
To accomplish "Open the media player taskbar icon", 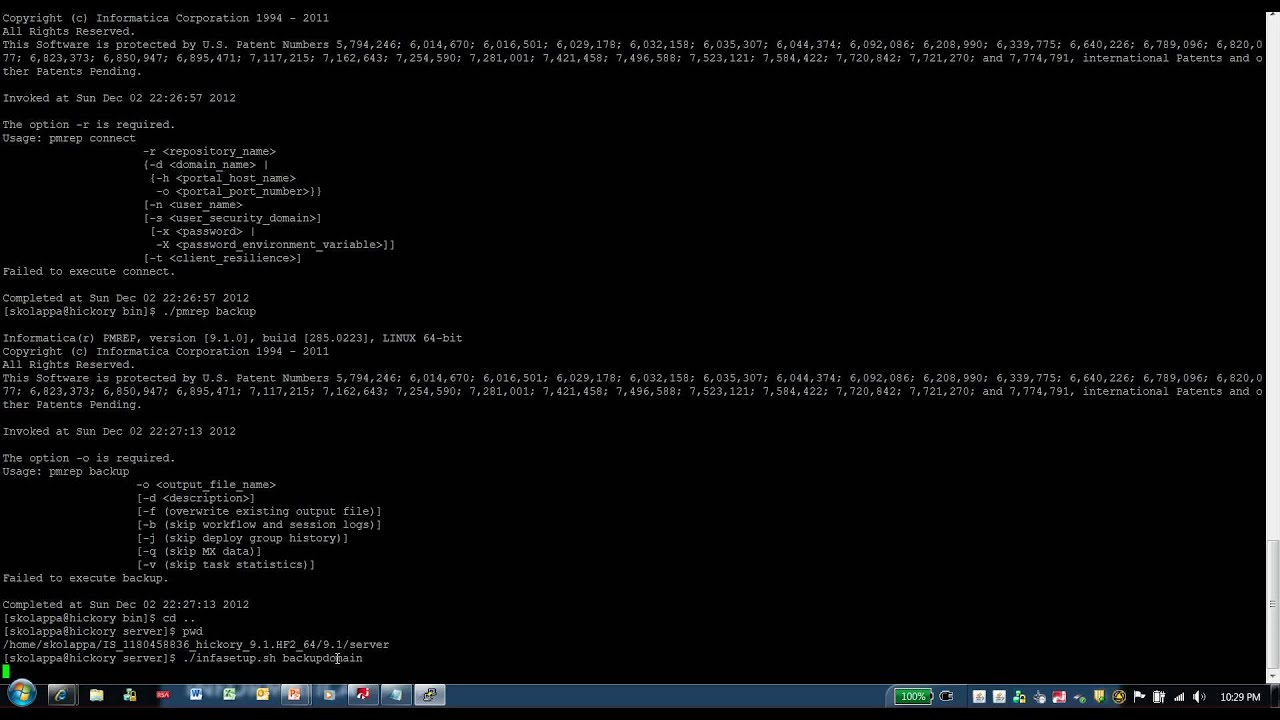I will pos(328,695).
